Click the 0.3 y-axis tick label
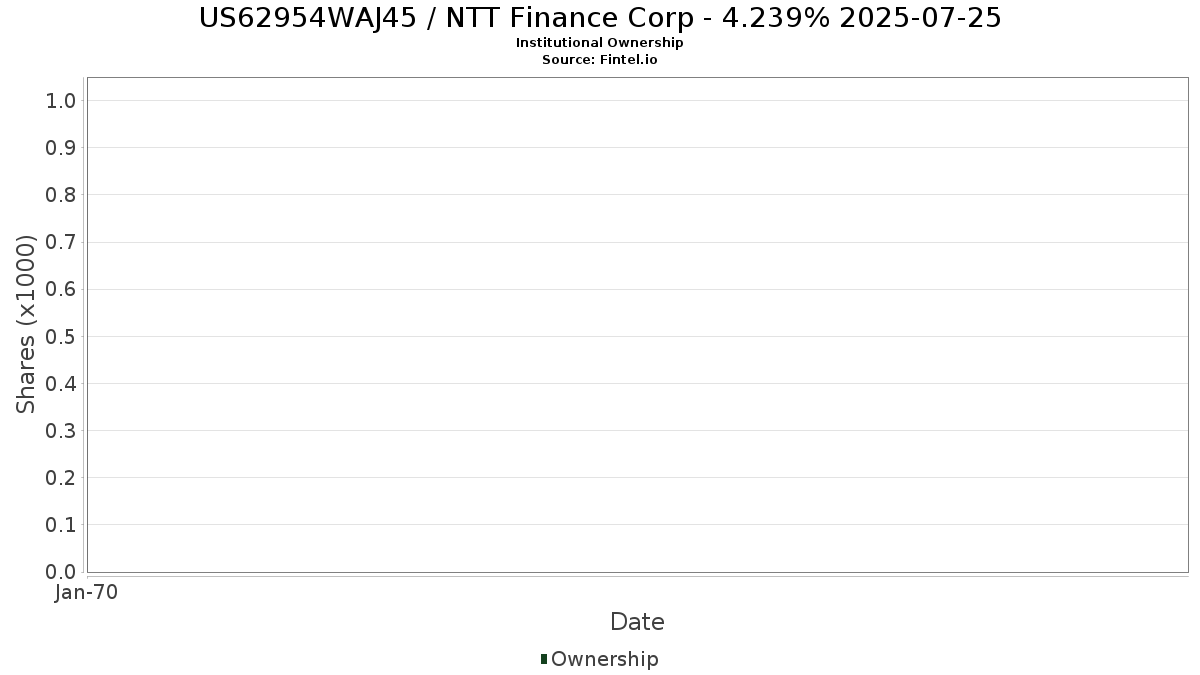1200x675 pixels. [x=61, y=431]
